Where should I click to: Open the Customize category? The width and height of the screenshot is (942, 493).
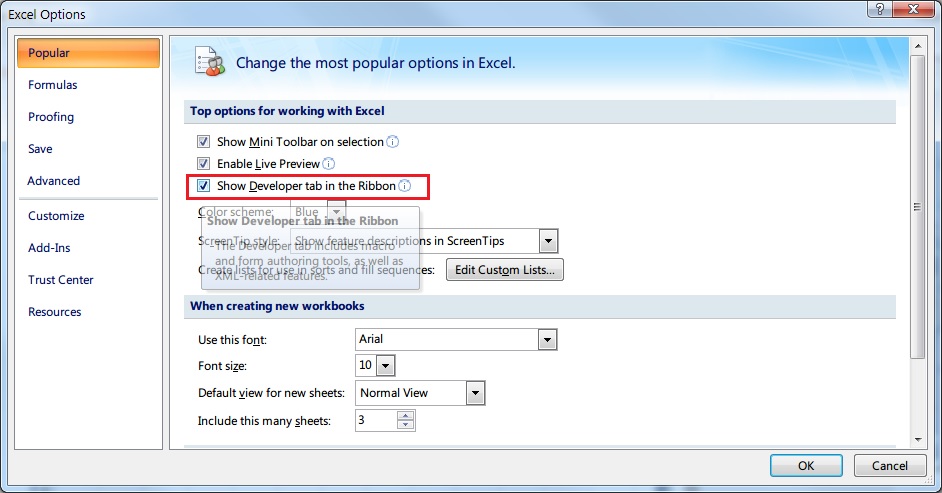tap(56, 216)
